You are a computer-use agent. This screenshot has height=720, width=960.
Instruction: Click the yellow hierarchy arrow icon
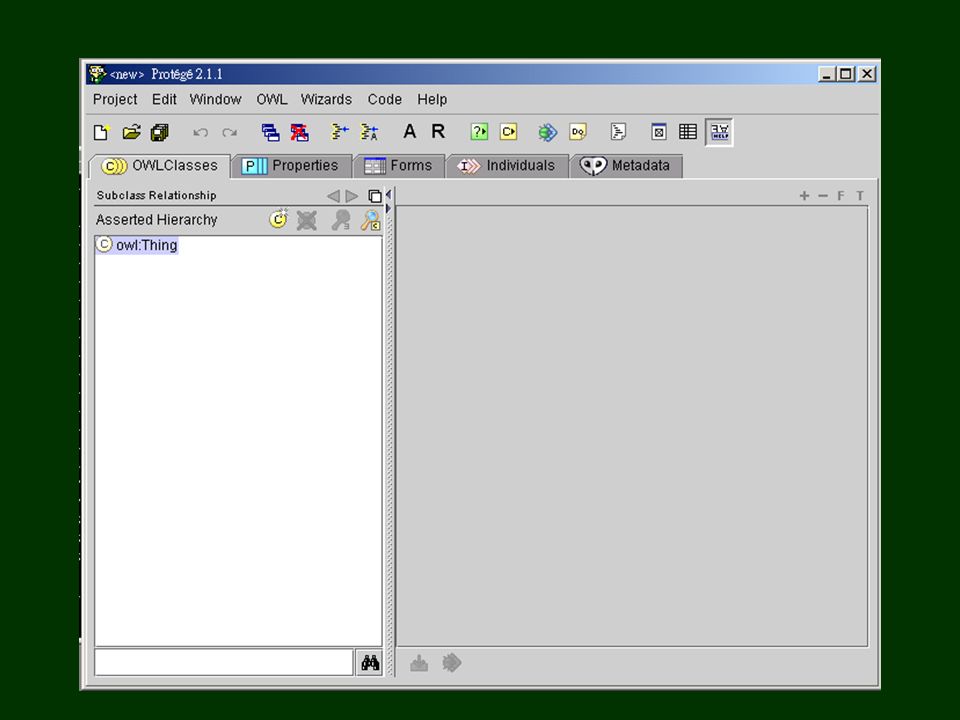point(340,132)
